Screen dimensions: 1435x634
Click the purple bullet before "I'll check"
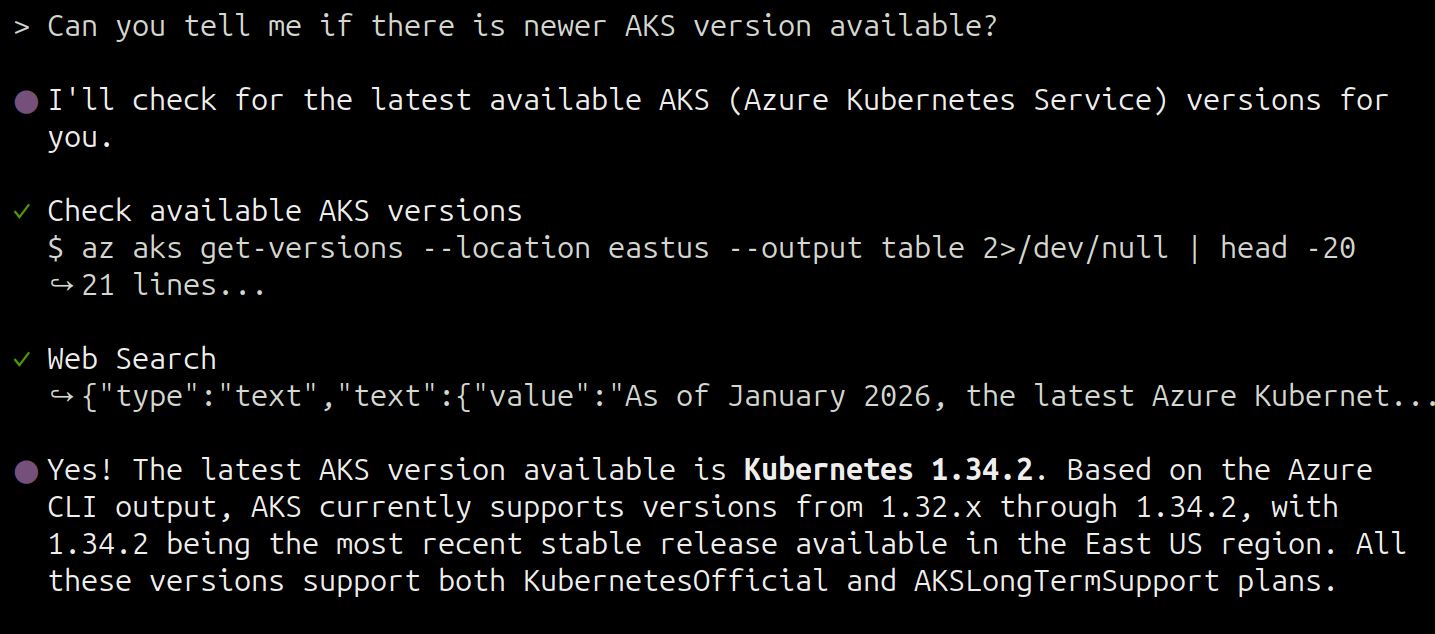27,101
